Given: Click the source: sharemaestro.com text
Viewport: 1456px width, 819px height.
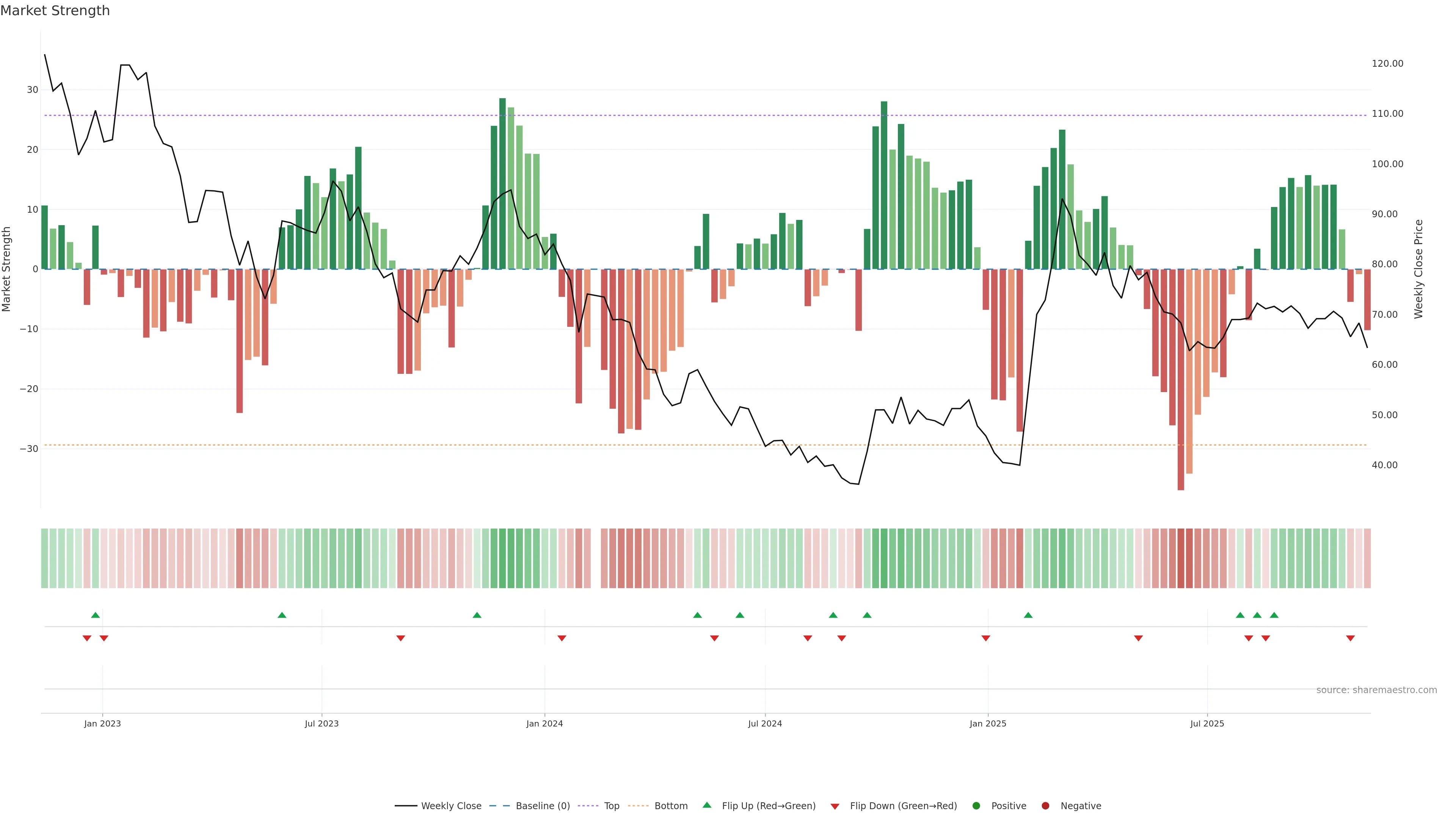Looking at the screenshot, I should (x=1376, y=690).
